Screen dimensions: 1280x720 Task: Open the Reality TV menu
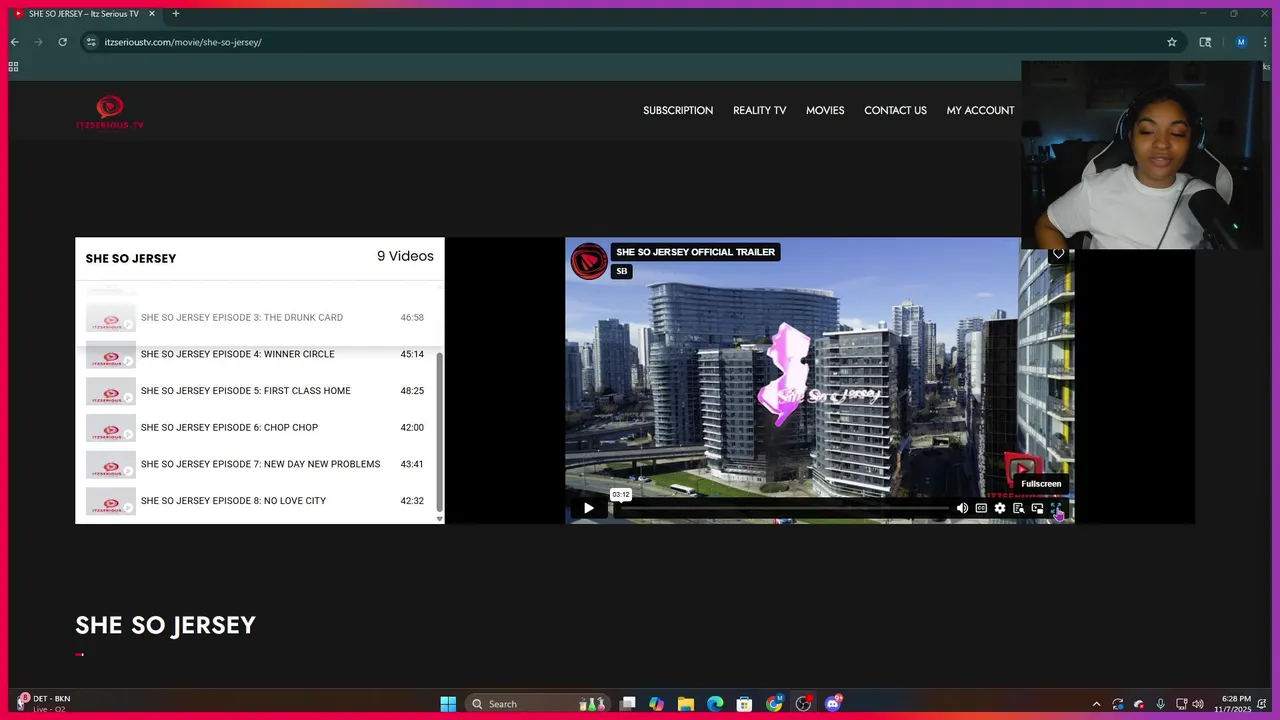[x=759, y=110]
